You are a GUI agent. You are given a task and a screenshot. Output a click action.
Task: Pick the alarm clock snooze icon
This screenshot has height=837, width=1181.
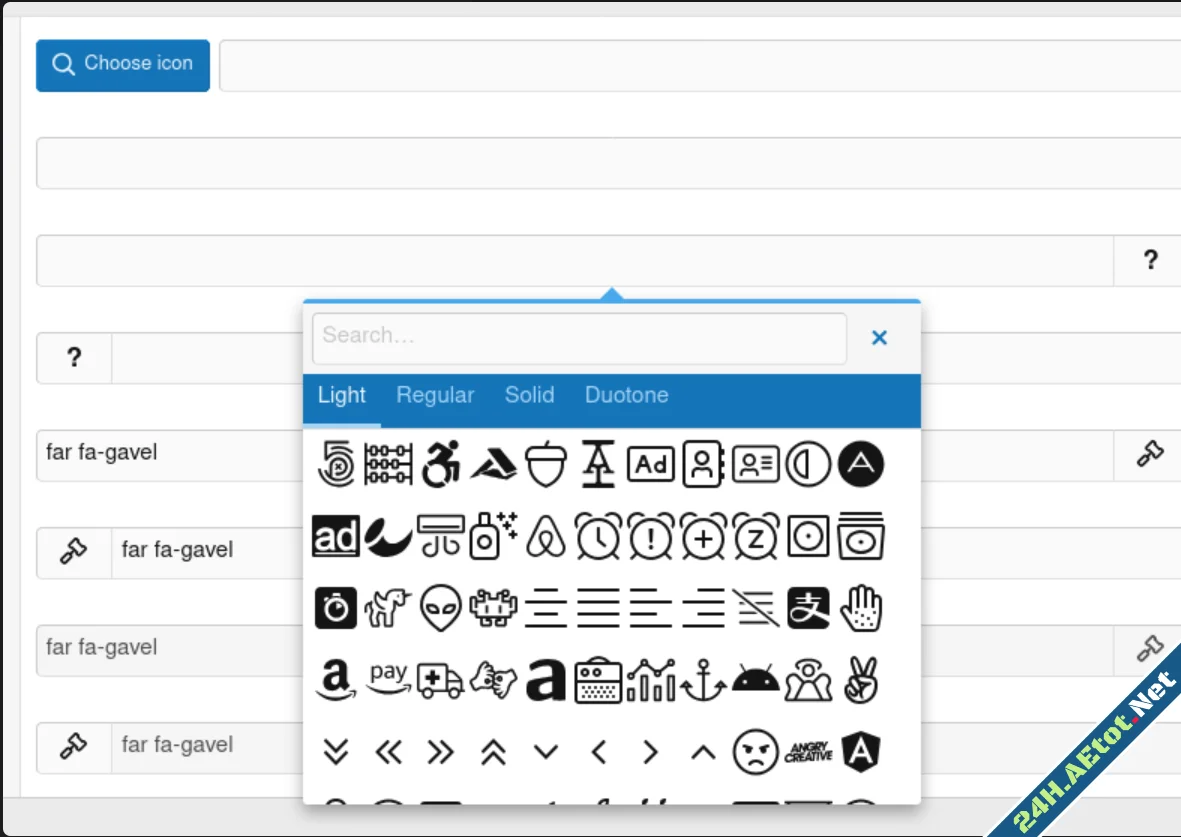tap(755, 538)
